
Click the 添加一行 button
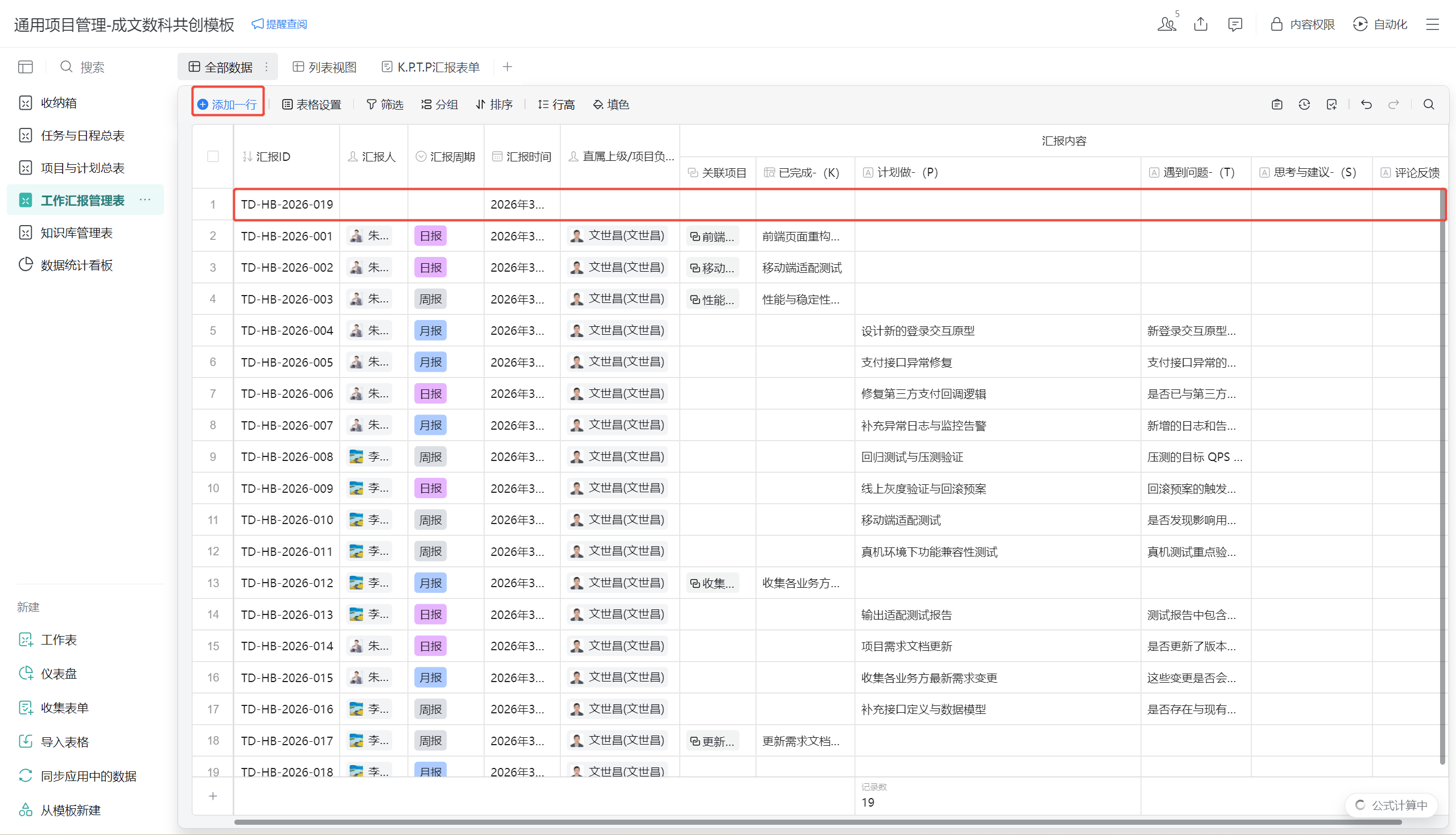pos(227,105)
